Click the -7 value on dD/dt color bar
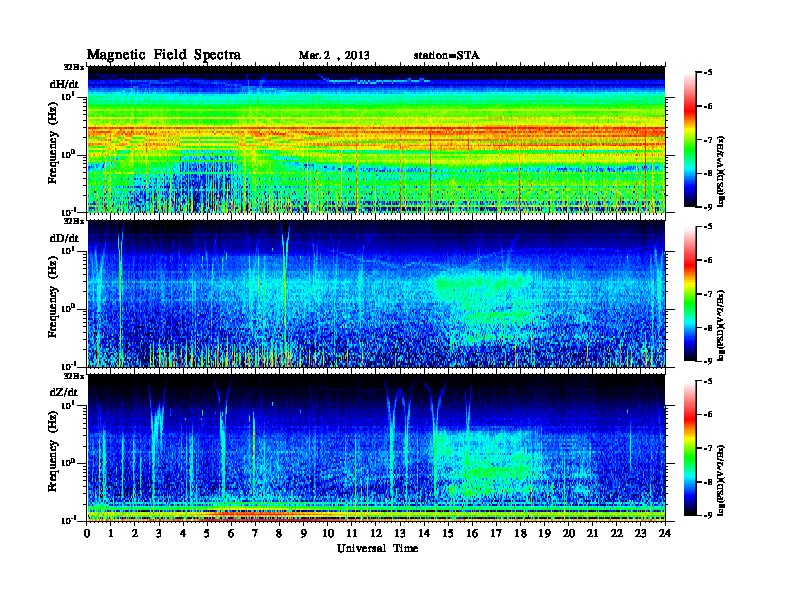The height and width of the screenshot is (612, 792). point(709,294)
